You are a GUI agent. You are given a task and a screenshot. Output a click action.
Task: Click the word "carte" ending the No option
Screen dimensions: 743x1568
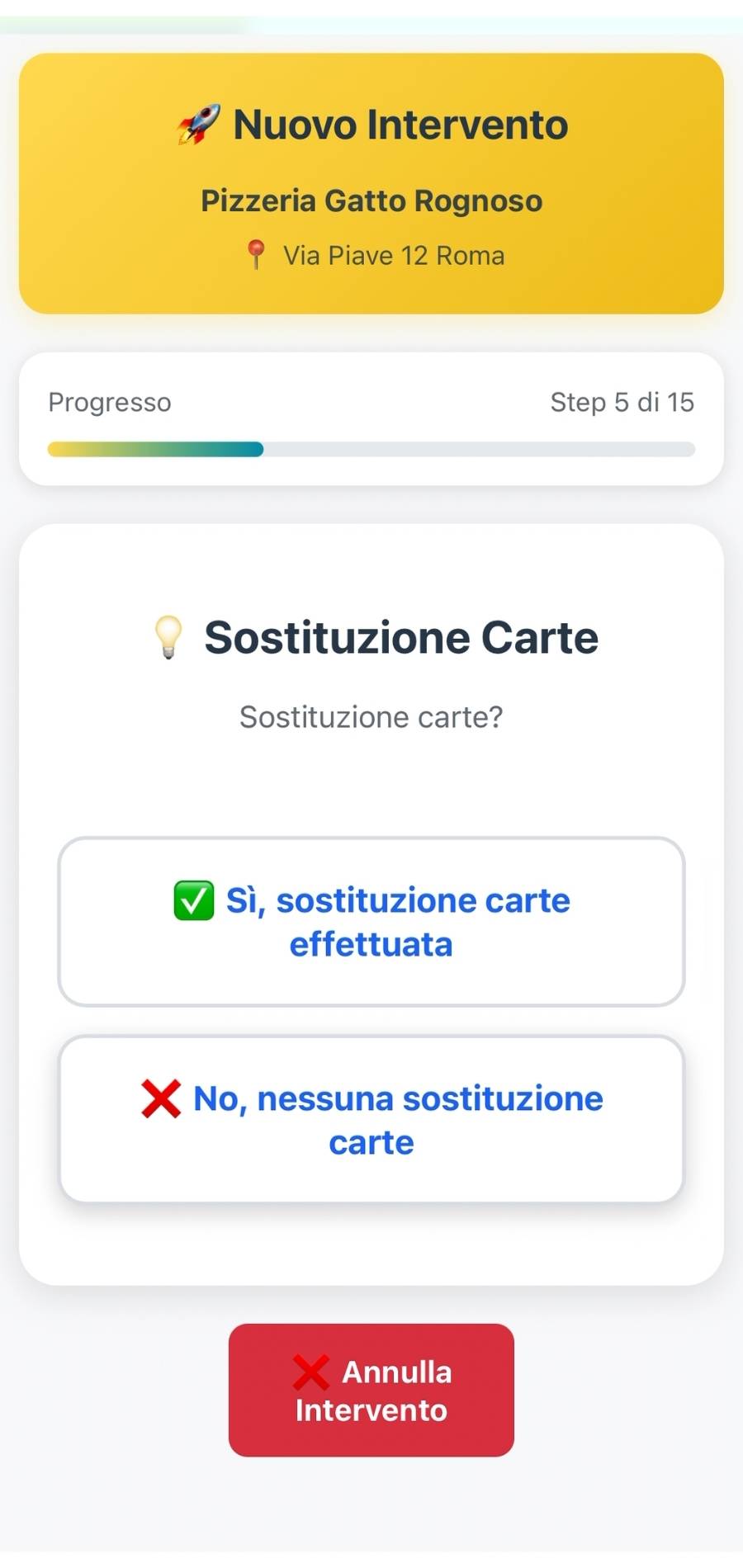[x=371, y=1143]
